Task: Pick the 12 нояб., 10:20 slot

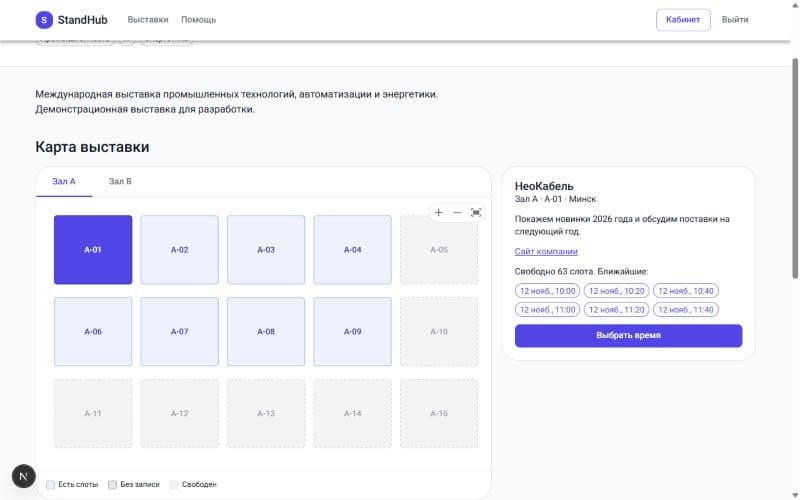Action: [616, 291]
